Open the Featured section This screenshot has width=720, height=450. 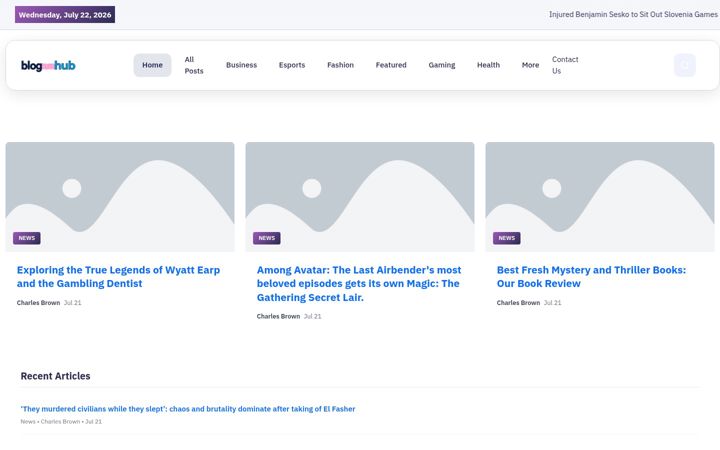pos(391,65)
